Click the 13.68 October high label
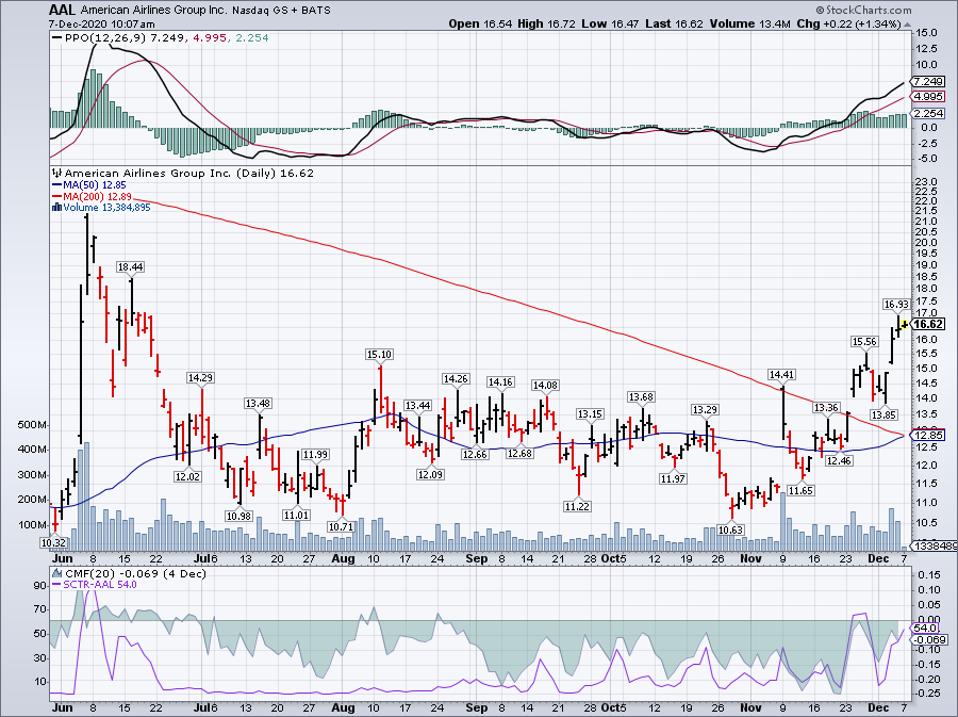 click(640, 398)
